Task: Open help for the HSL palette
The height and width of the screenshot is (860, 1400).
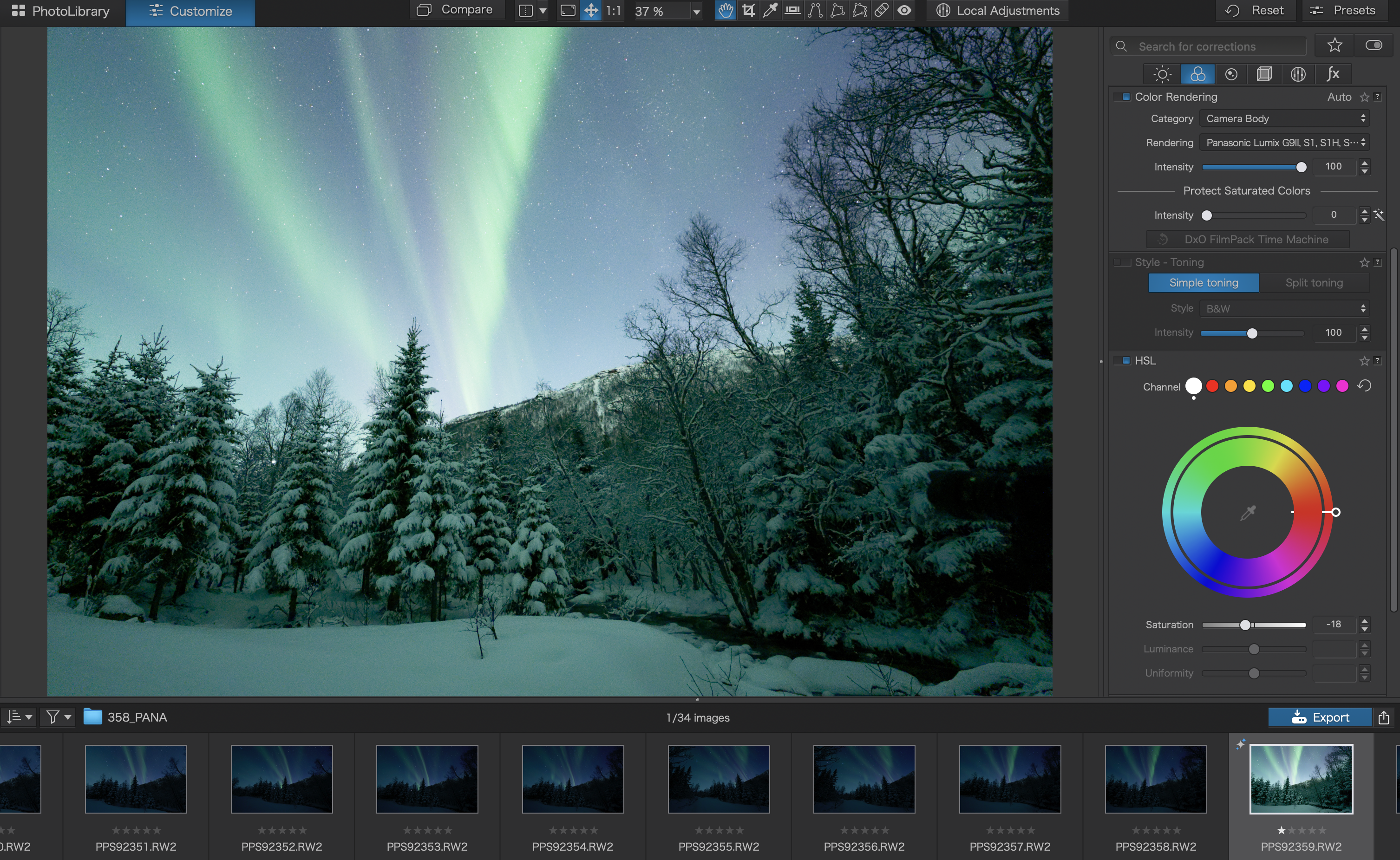Action: point(1377,360)
